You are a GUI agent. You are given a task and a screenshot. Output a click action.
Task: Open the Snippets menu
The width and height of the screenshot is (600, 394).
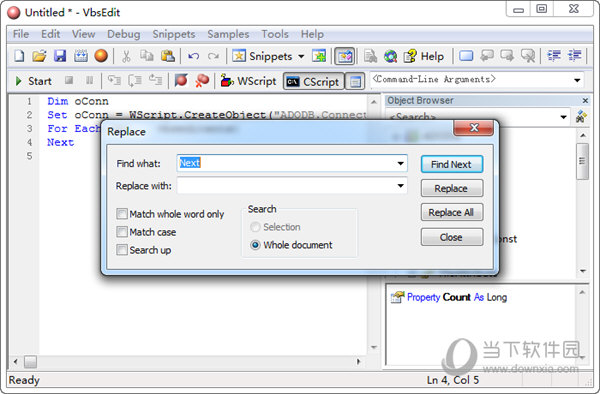click(174, 34)
